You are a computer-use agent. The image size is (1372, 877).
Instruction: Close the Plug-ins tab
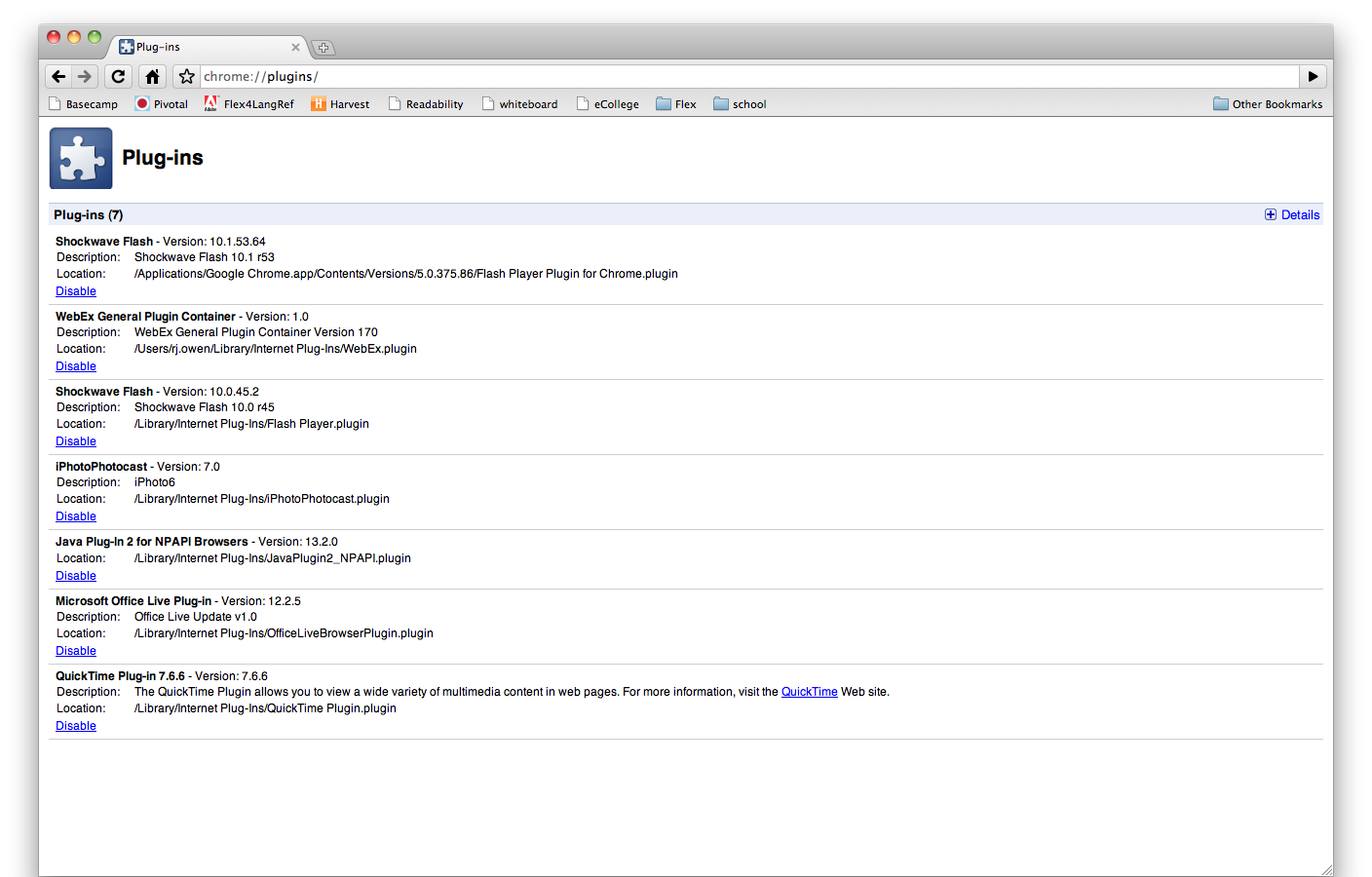click(x=295, y=47)
